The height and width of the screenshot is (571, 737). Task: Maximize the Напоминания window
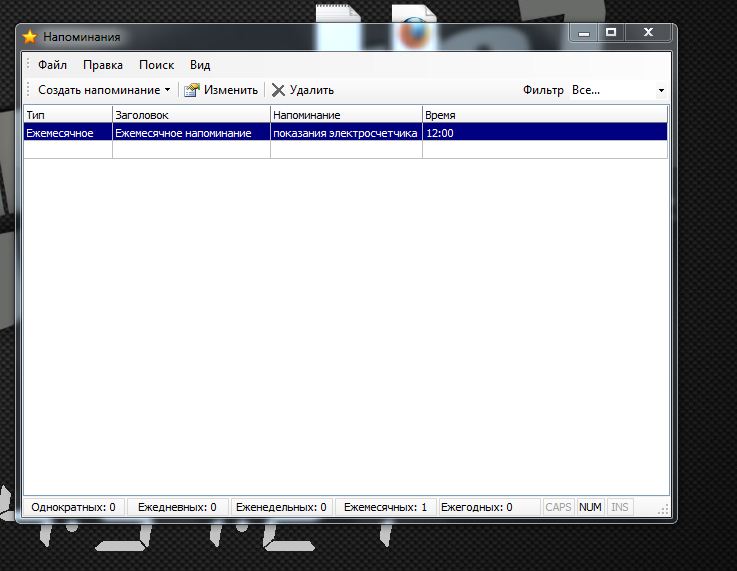[611, 32]
